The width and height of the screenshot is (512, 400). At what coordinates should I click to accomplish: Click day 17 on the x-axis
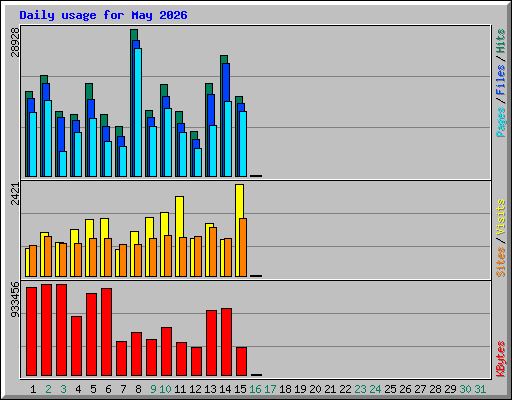pos(270,389)
